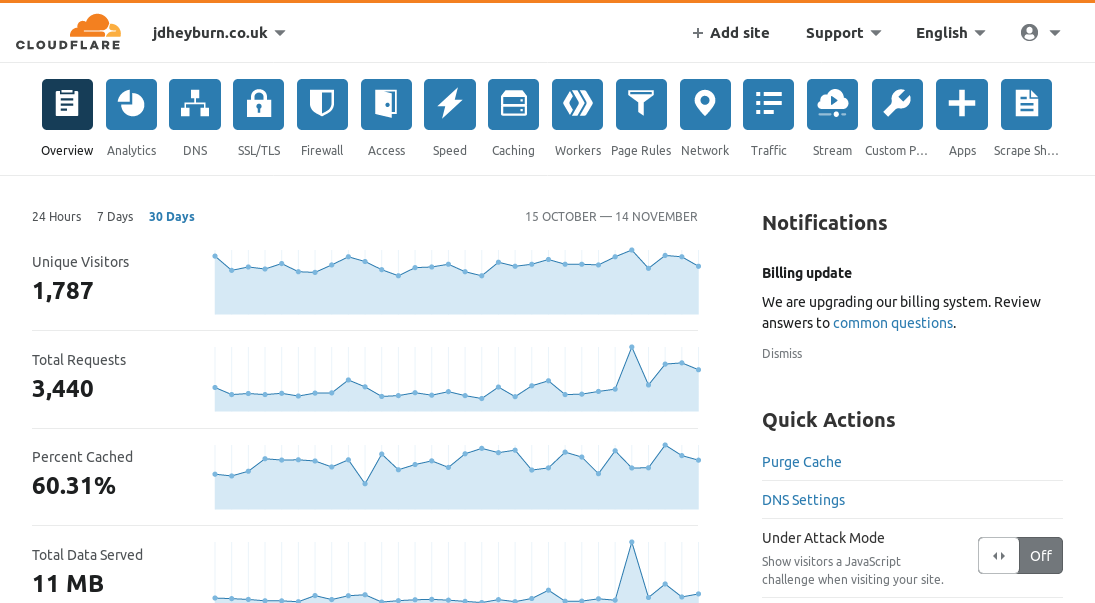Click the Billing update heading
1095x603 pixels.
[807, 273]
